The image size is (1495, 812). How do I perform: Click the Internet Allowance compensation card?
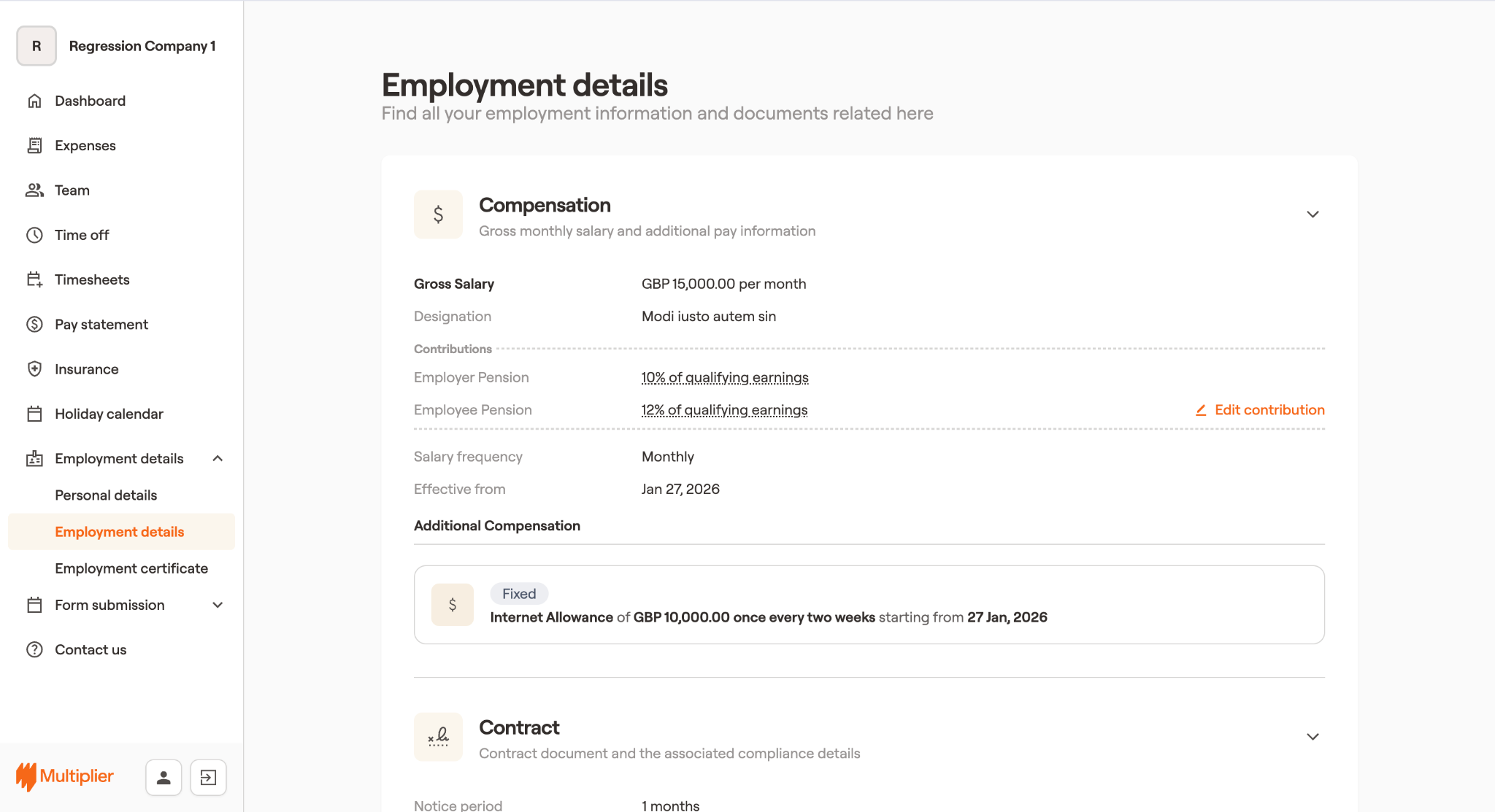[869, 605]
